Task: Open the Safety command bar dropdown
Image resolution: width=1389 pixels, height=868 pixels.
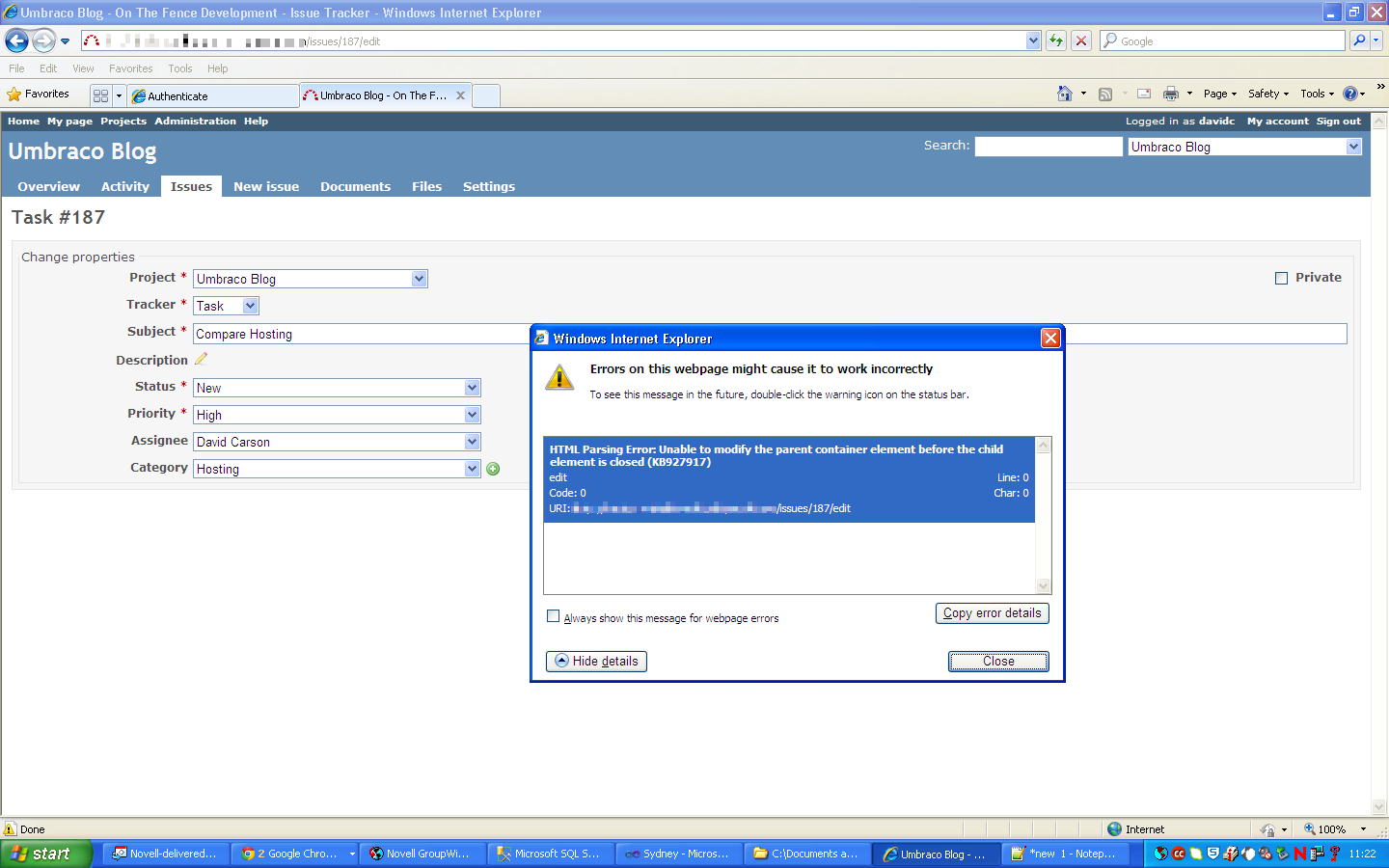Action: [x=1267, y=94]
